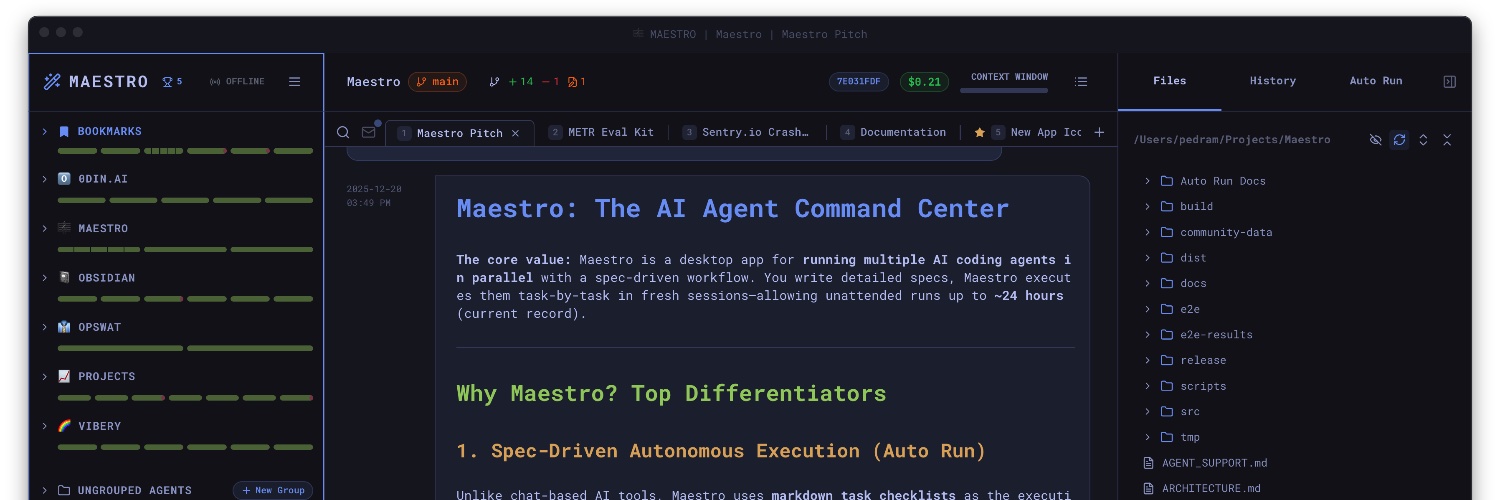1500x500 pixels.
Task: Expand the e2e-results folder
Action: pos(1147,335)
